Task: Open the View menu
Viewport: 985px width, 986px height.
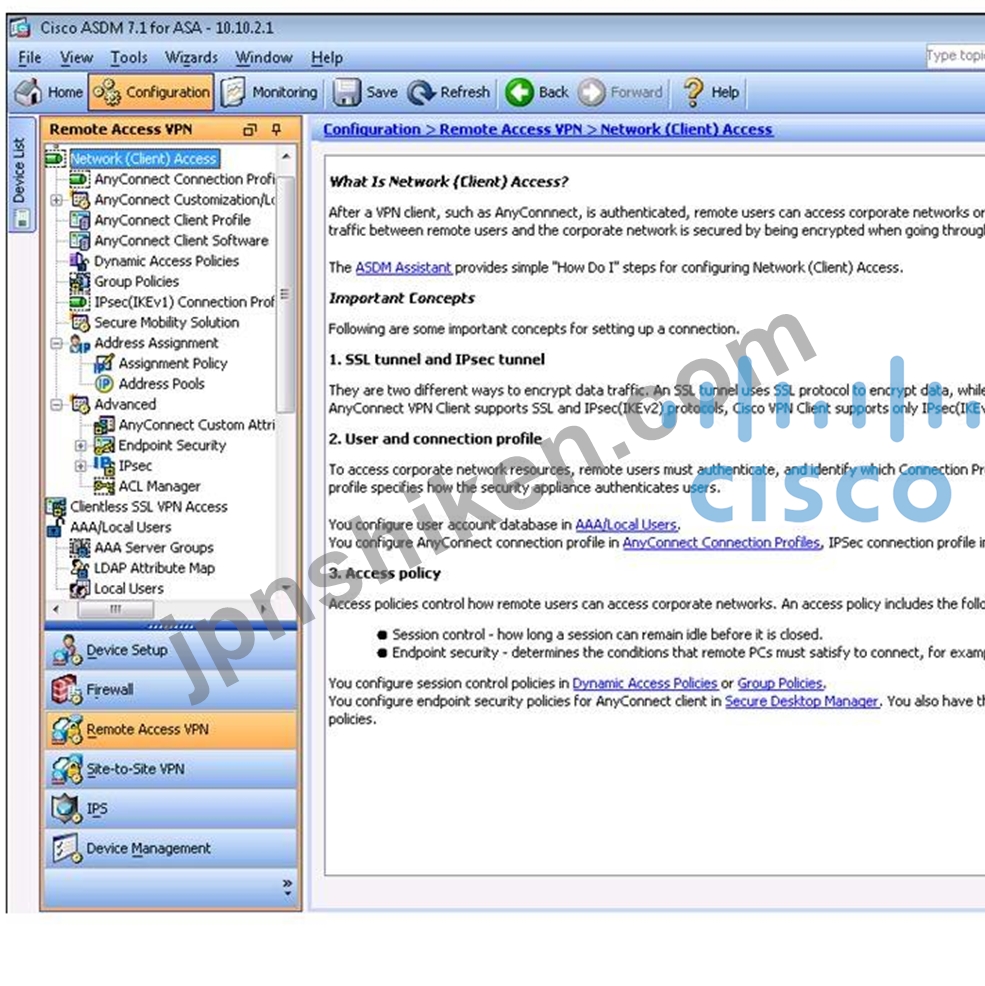Action: click(x=76, y=57)
